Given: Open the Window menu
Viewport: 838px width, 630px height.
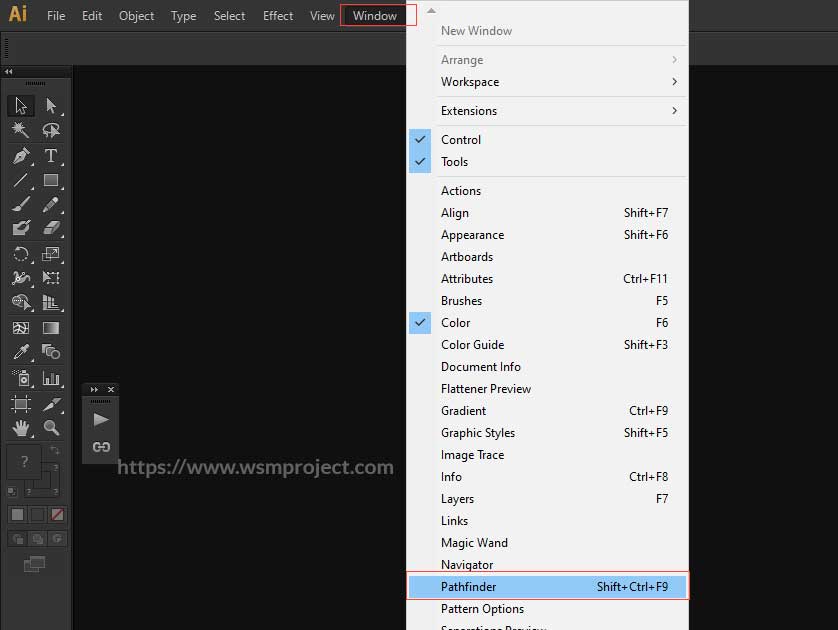Looking at the screenshot, I should coord(377,15).
